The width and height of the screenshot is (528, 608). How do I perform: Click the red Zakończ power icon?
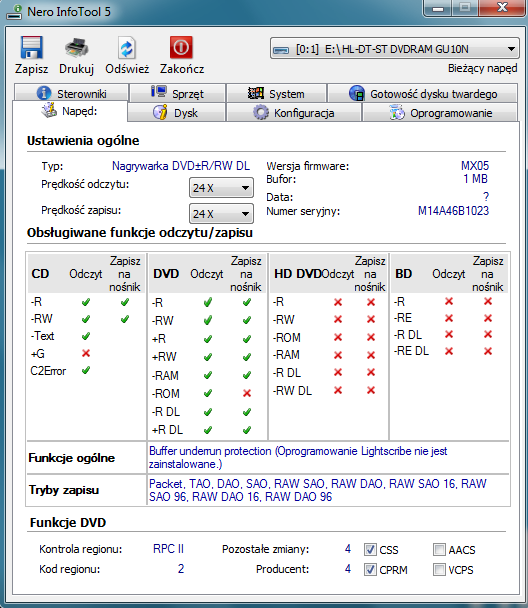pyautogui.click(x=181, y=47)
